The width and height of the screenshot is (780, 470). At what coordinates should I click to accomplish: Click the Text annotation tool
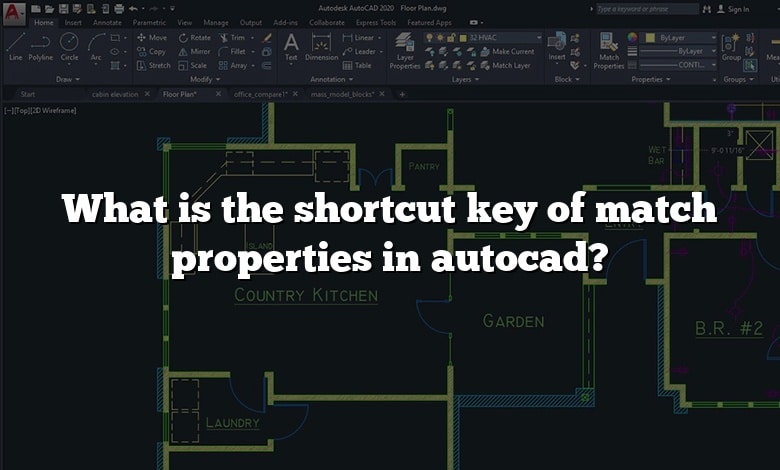(291, 46)
